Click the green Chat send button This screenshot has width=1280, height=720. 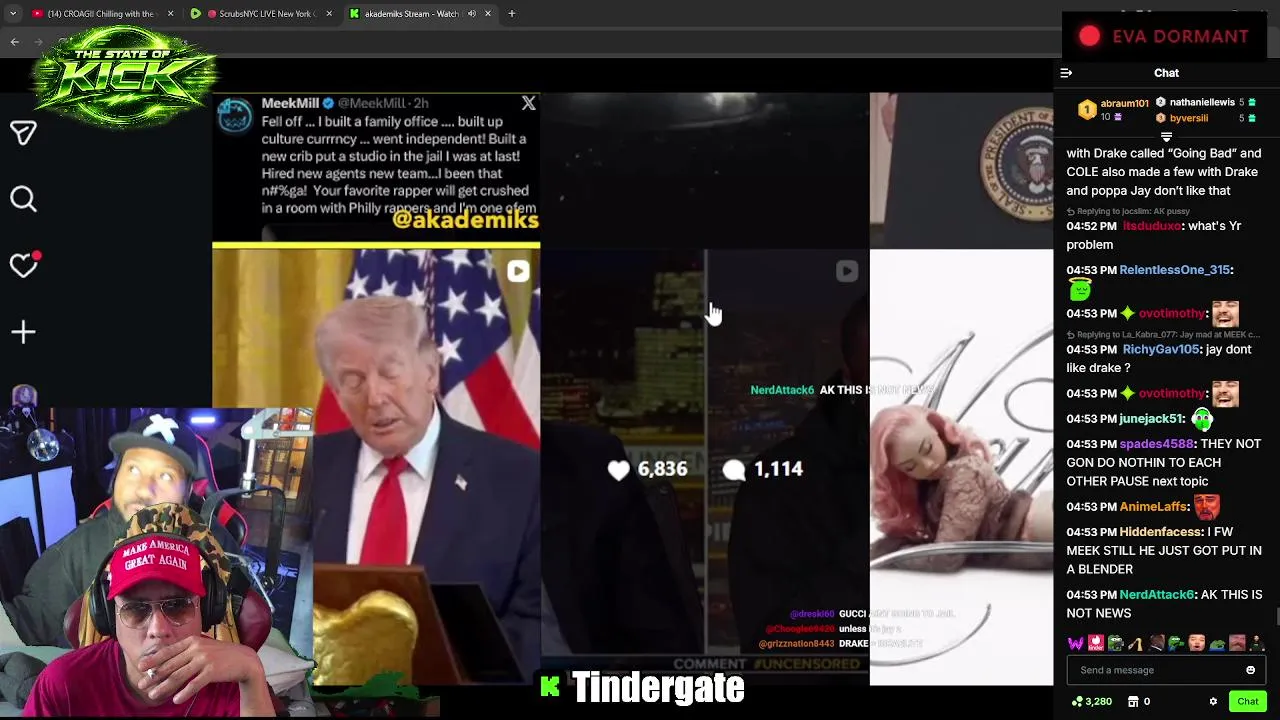pos(1247,702)
